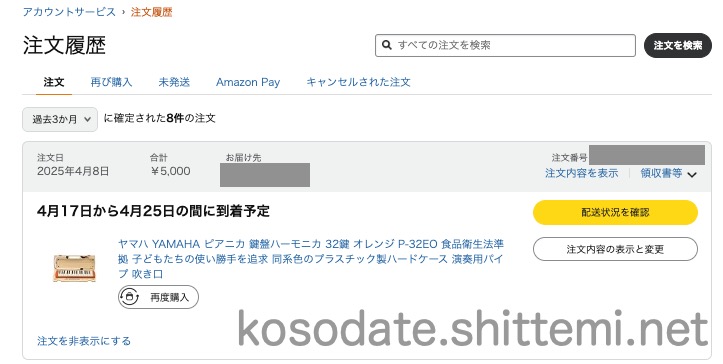This screenshot has width=723, height=364.
Task: Select the 注文 tab
Action: pos(54,82)
